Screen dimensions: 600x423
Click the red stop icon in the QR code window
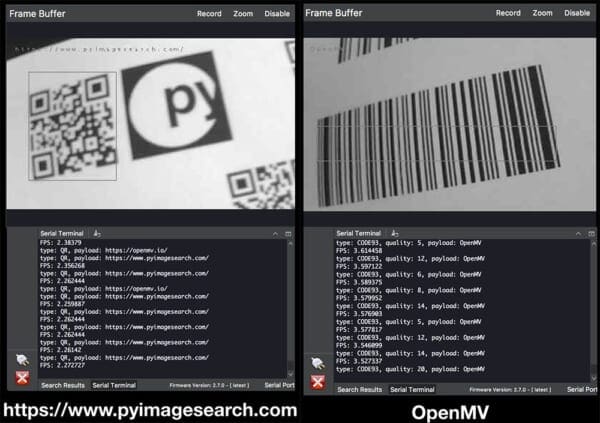22,377
